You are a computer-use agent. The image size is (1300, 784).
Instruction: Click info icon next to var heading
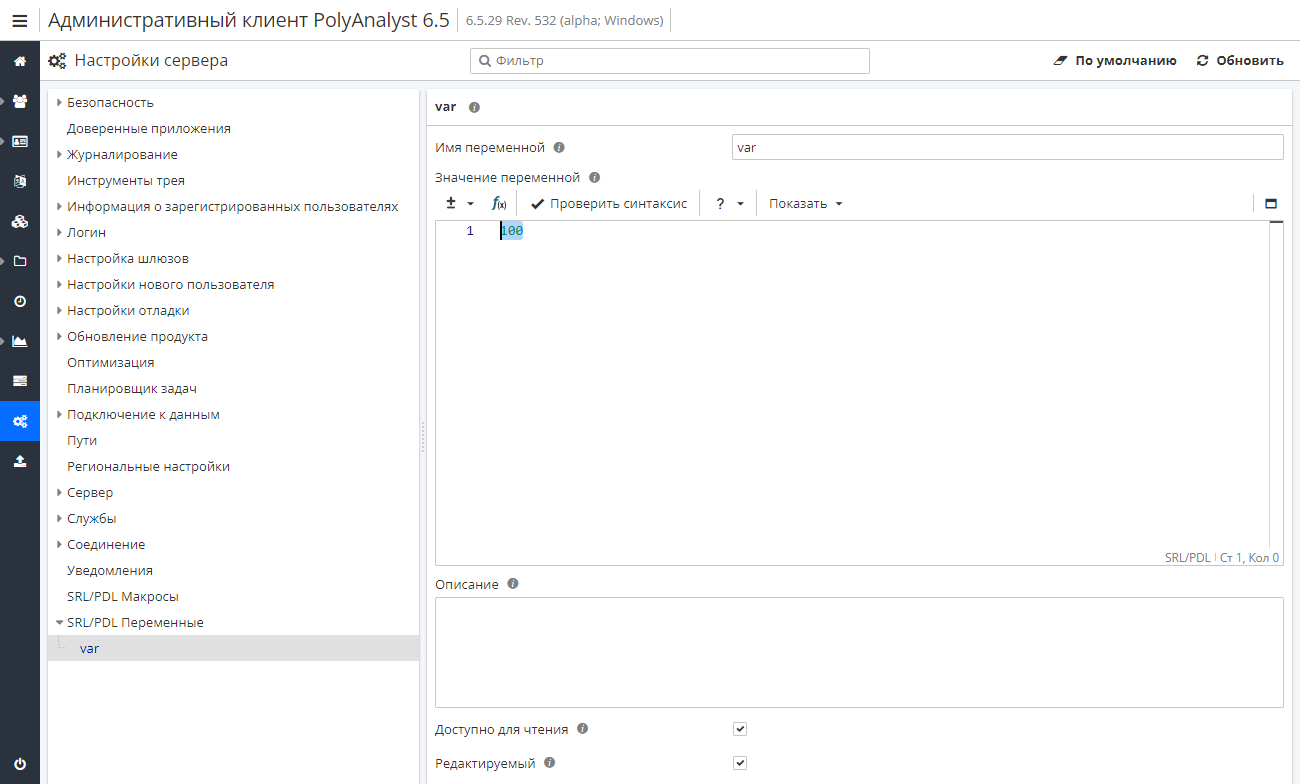474,106
